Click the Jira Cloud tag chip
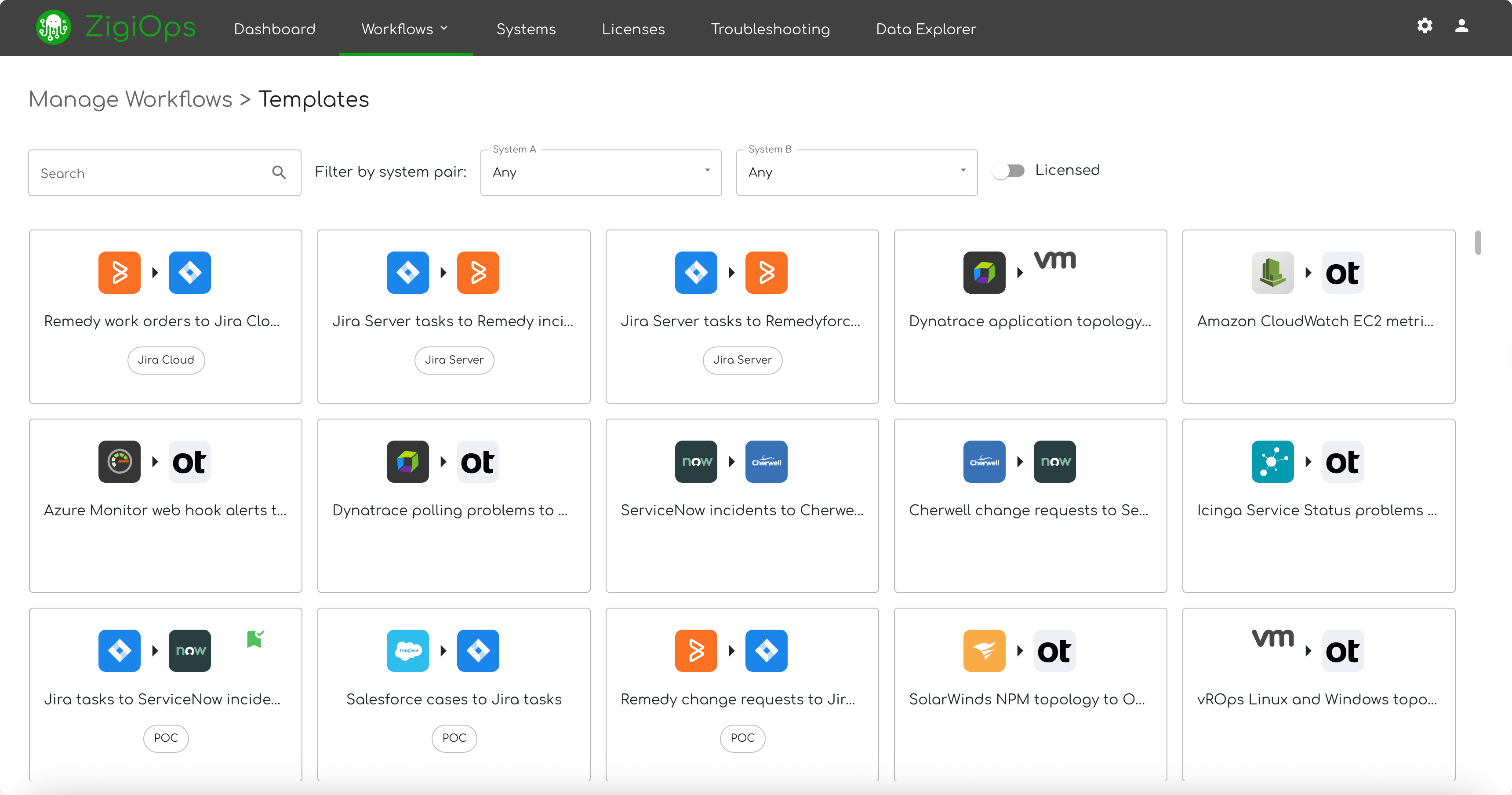This screenshot has width=1512, height=795. (166, 360)
